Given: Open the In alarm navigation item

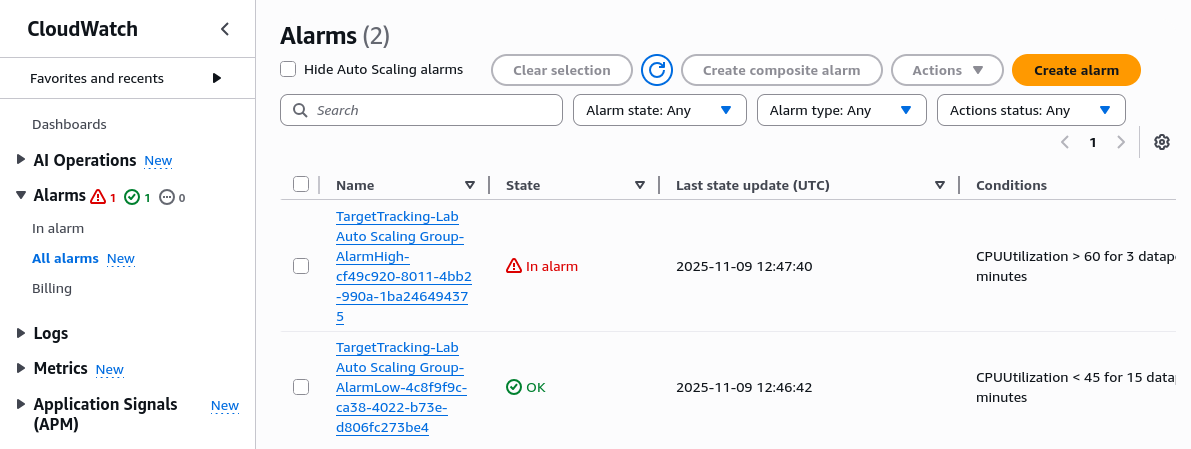Looking at the screenshot, I should click(58, 228).
